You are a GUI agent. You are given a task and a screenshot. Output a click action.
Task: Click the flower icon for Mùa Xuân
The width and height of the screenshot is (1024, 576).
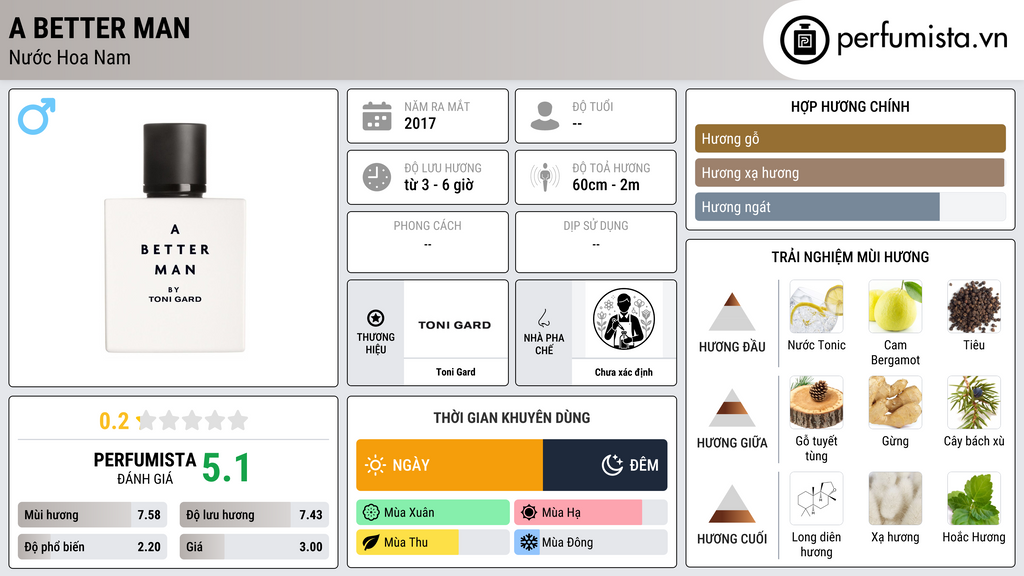tap(371, 513)
